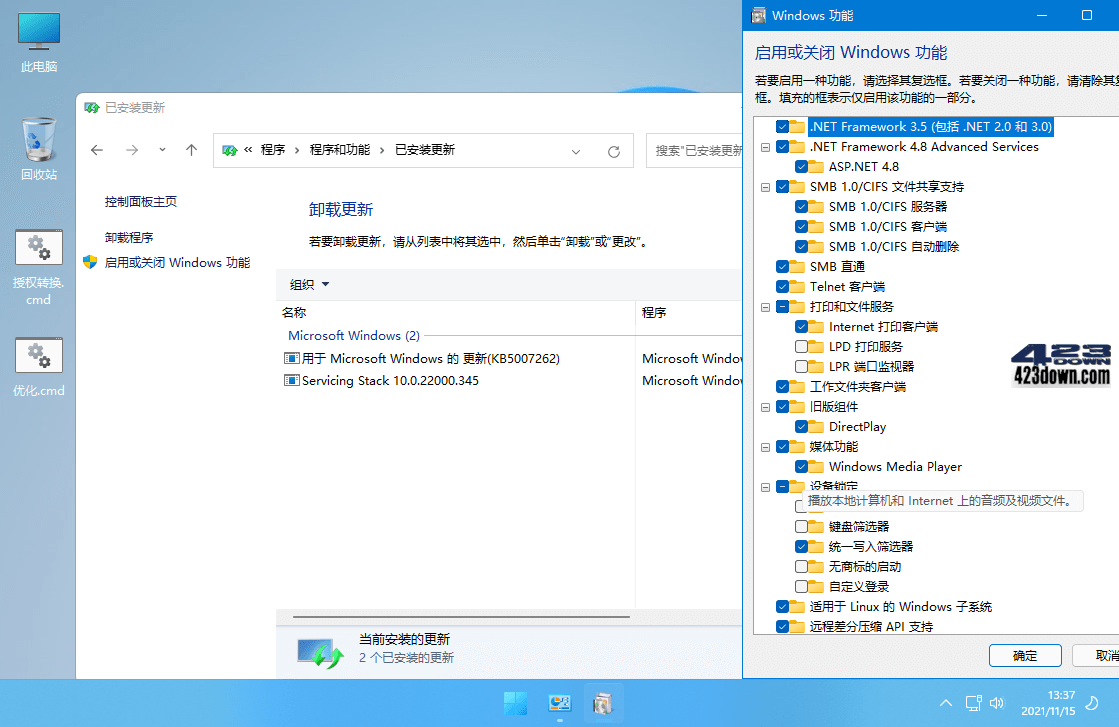Open the 组织 dropdown menu
Viewport: 1119px width, 727px height.
[309, 284]
